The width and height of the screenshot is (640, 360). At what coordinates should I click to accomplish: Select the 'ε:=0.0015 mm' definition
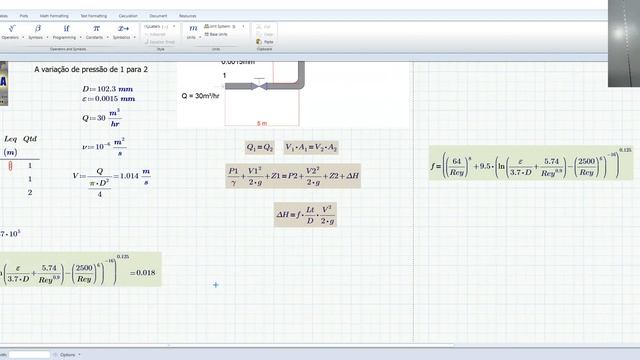point(108,99)
